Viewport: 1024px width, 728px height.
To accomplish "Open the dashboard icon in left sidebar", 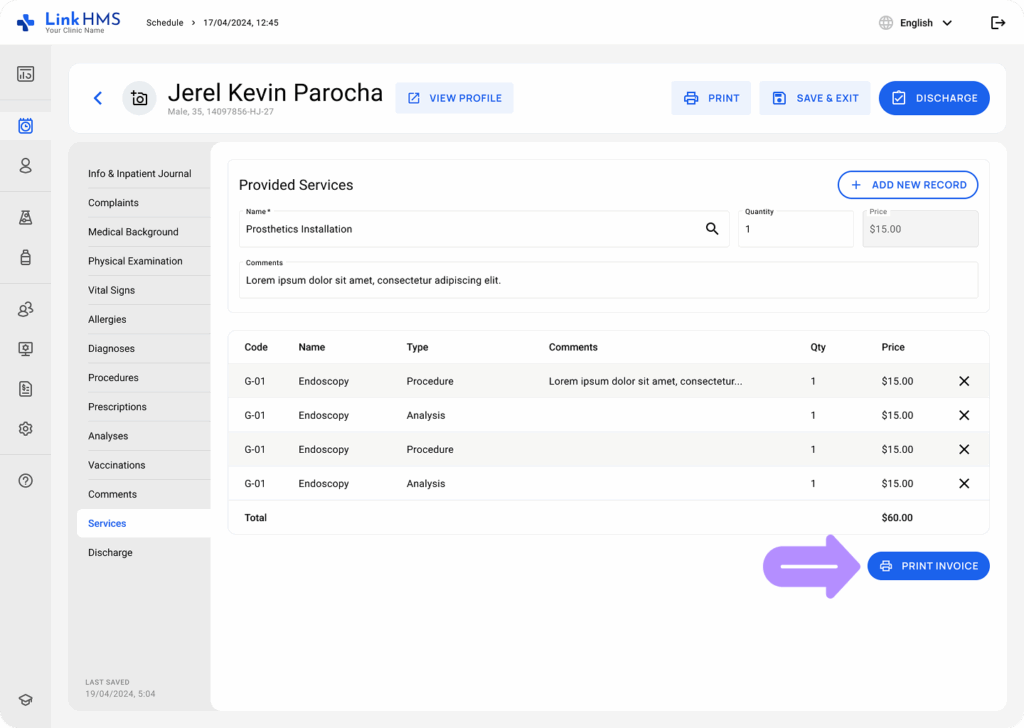I will pos(25,74).
